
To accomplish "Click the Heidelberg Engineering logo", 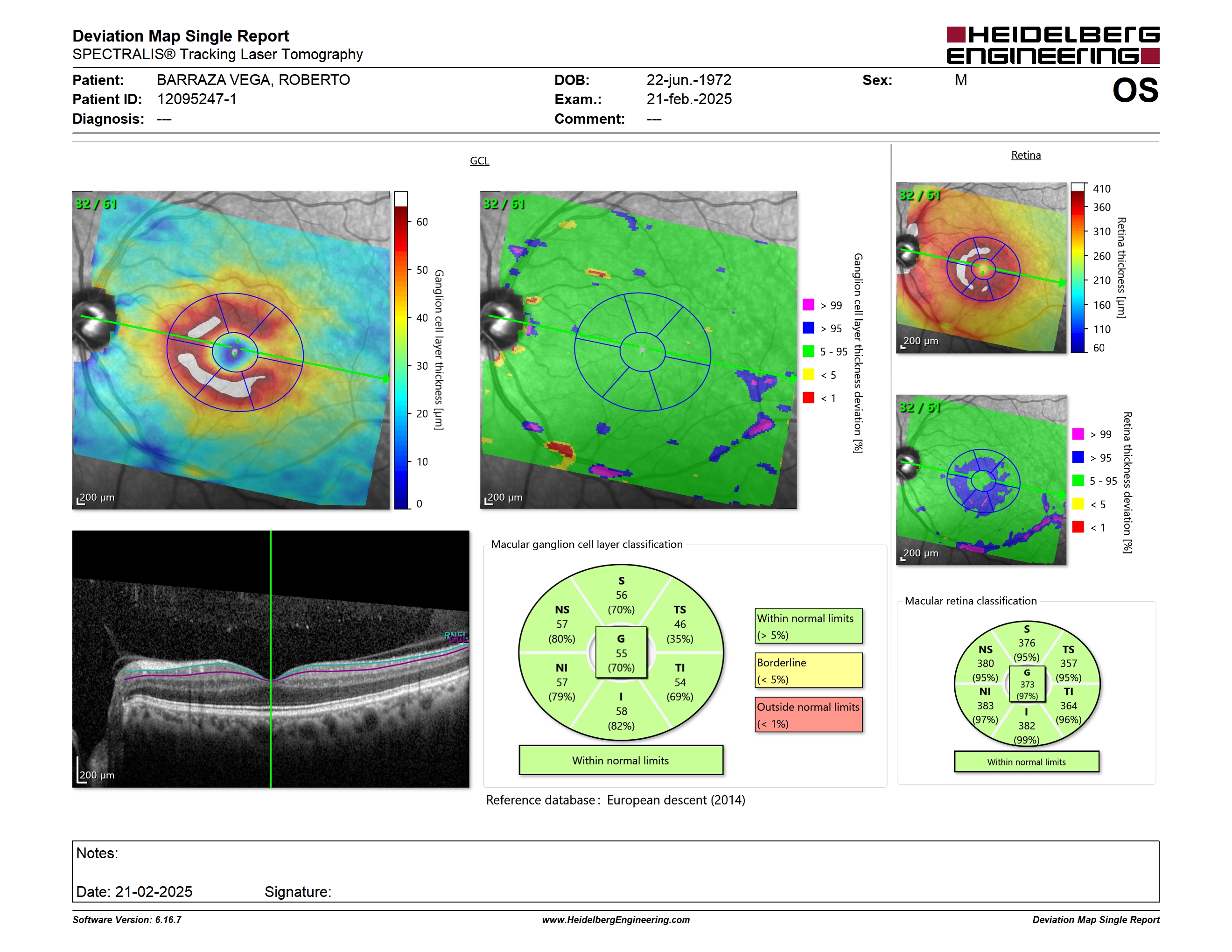I will pyautogui.click(x=1053, y=45).
